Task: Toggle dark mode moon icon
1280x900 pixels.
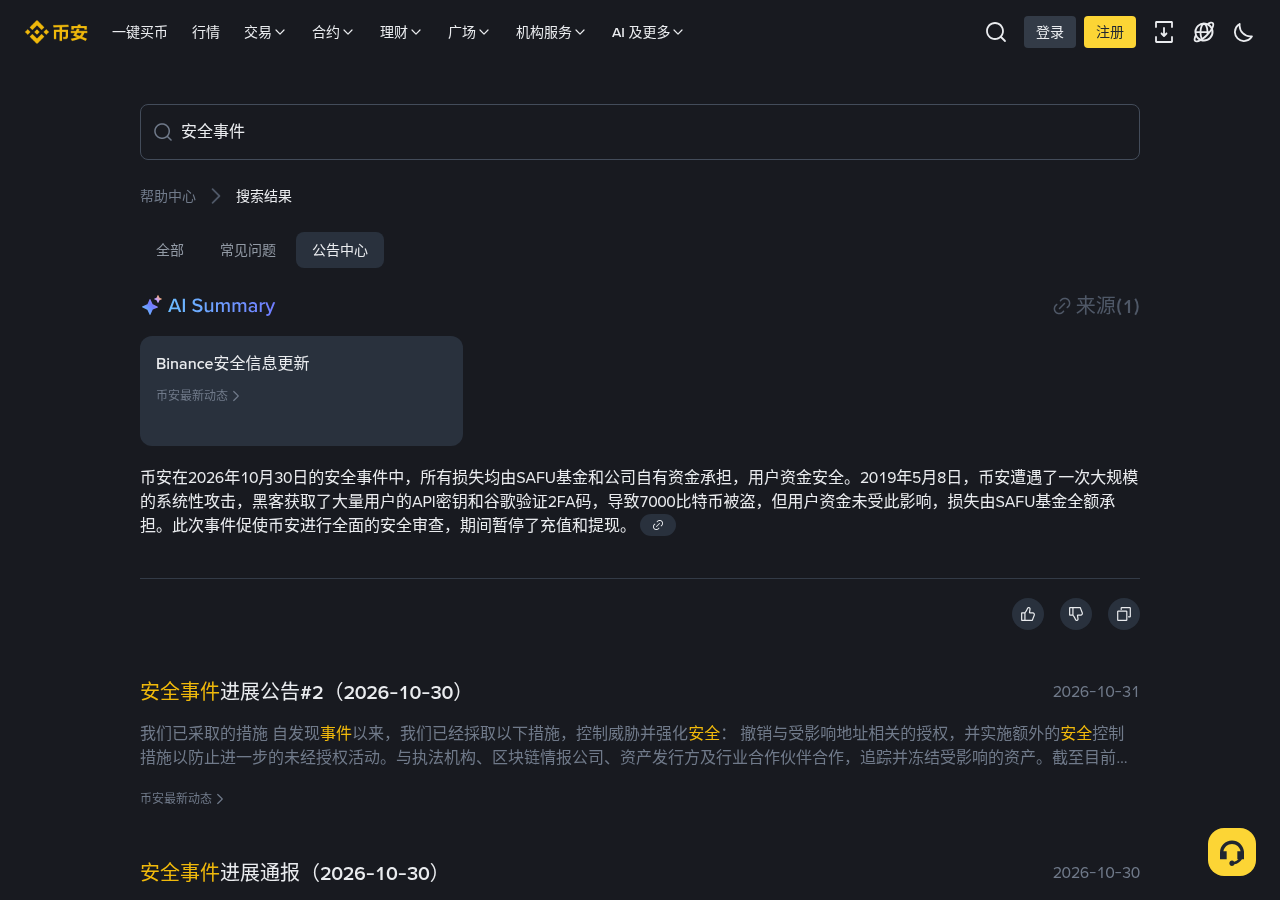Action: [x=1244, y=32]
